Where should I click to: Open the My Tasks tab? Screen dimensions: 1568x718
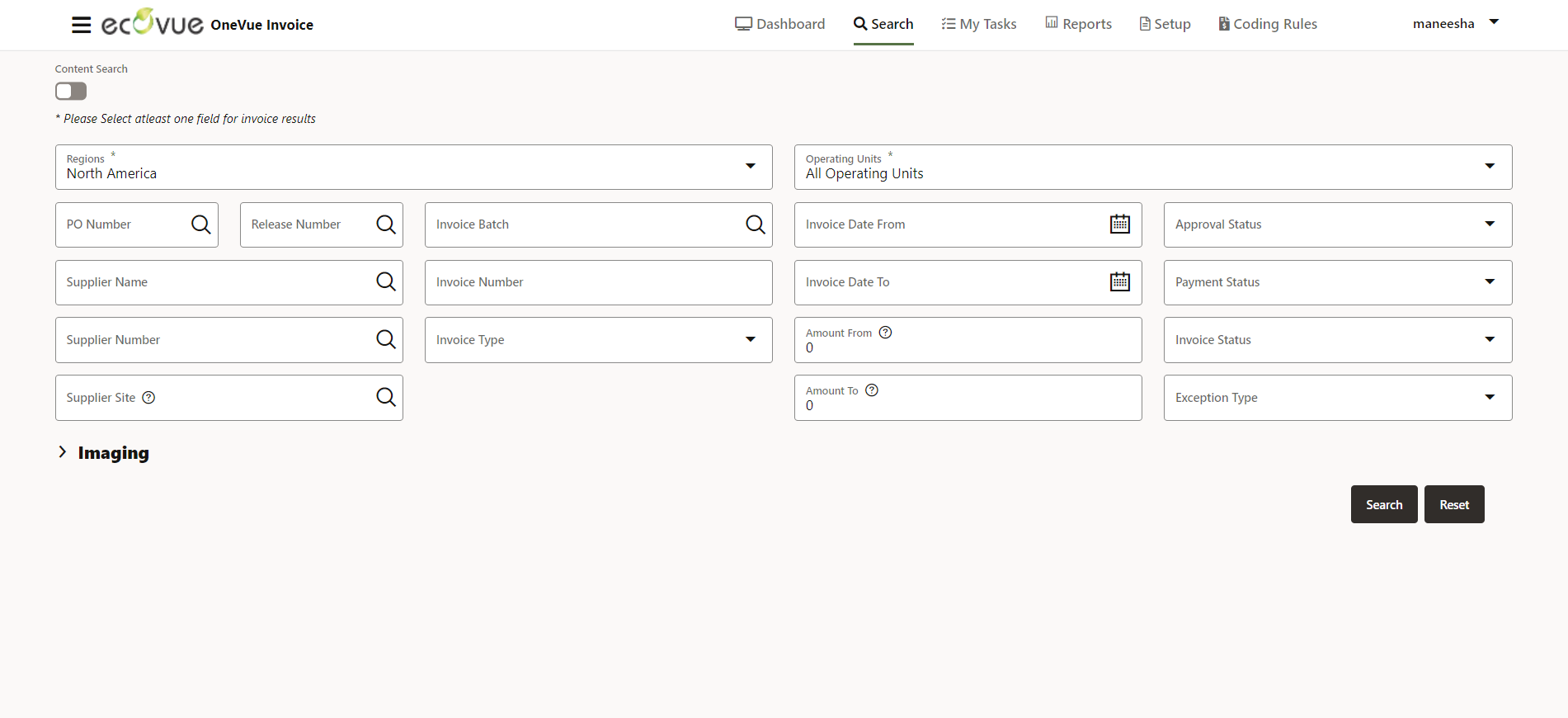(979, 24)
